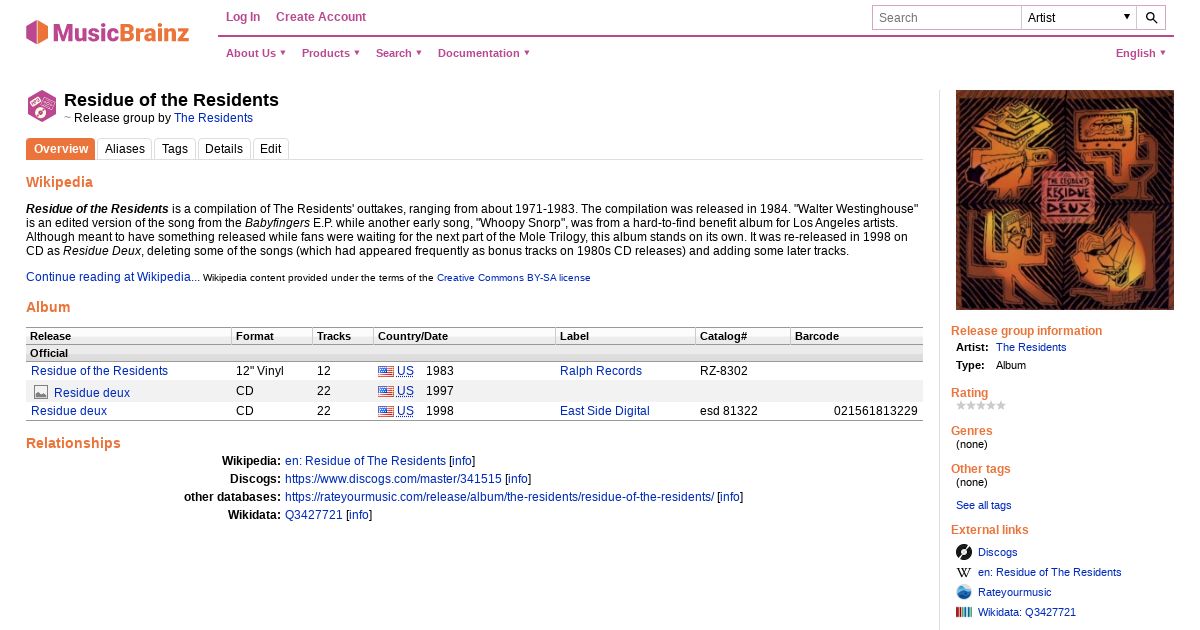Viewport: 1200px width, 630px height.
Task: Click info link next to rateyourmusic URL
Action: 730,497
